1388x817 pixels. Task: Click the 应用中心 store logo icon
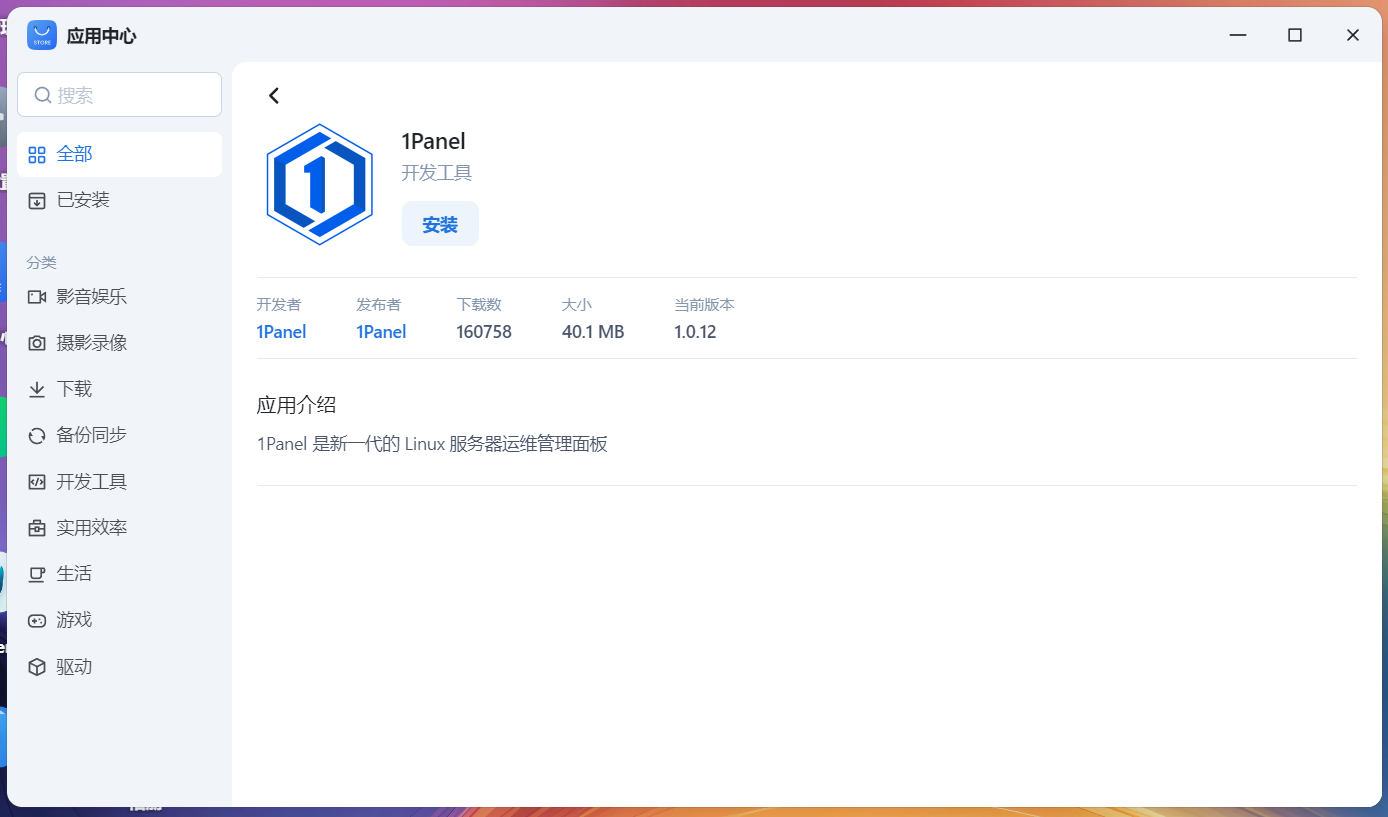pos(42,35)
